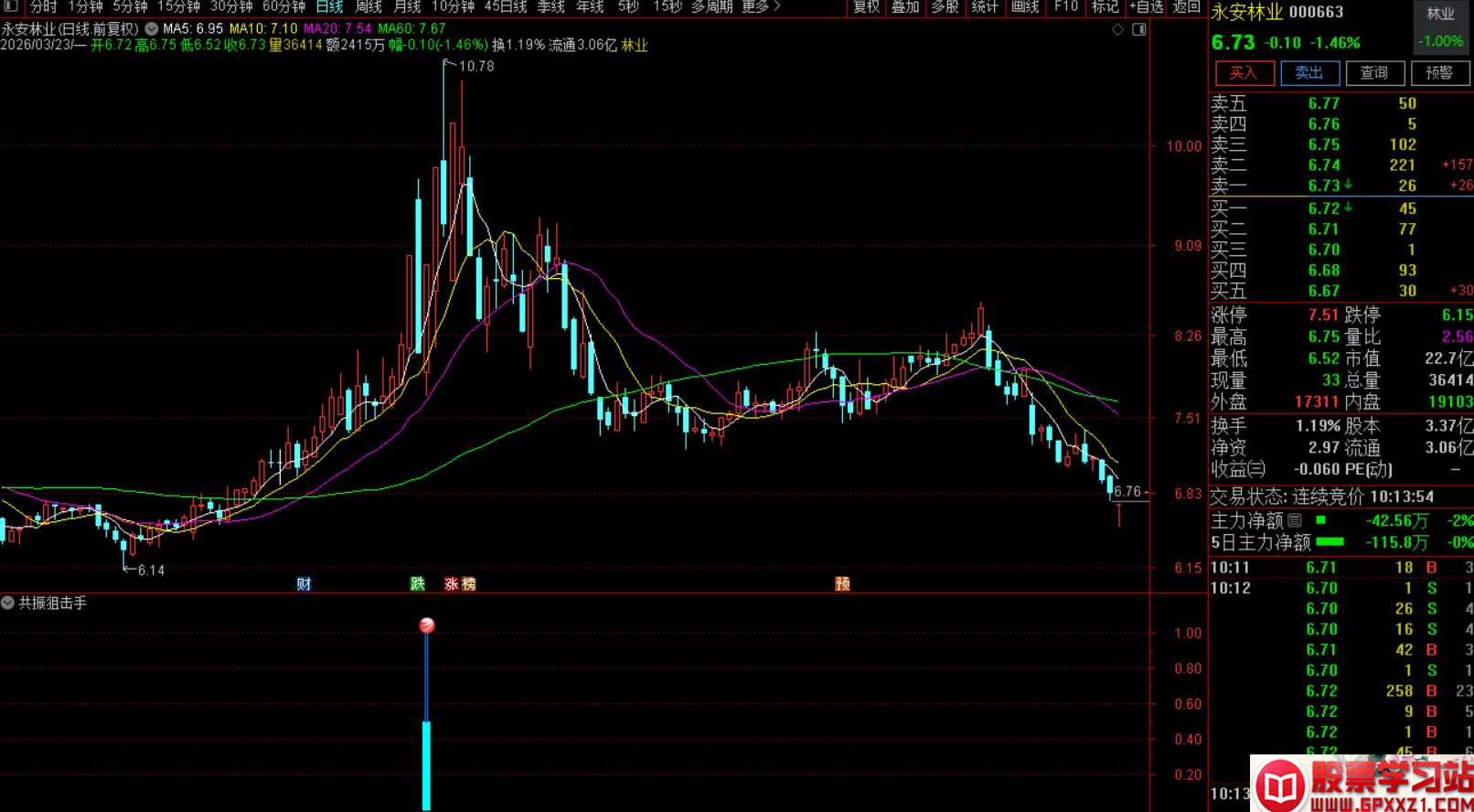Select the red signal ball on the indicator

(427, 625)
